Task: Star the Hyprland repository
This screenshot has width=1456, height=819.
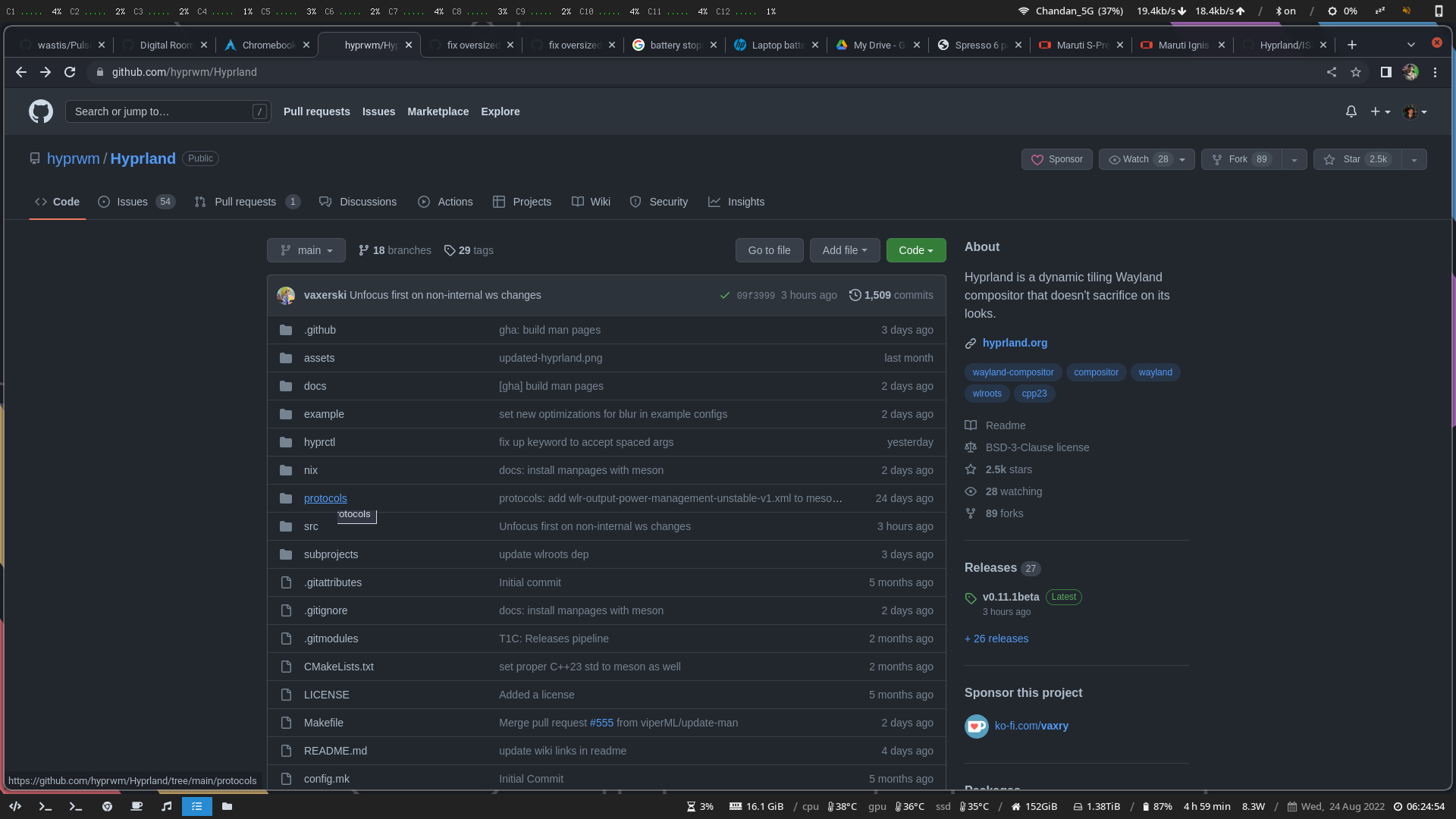Action: (x=1358, y=159)
